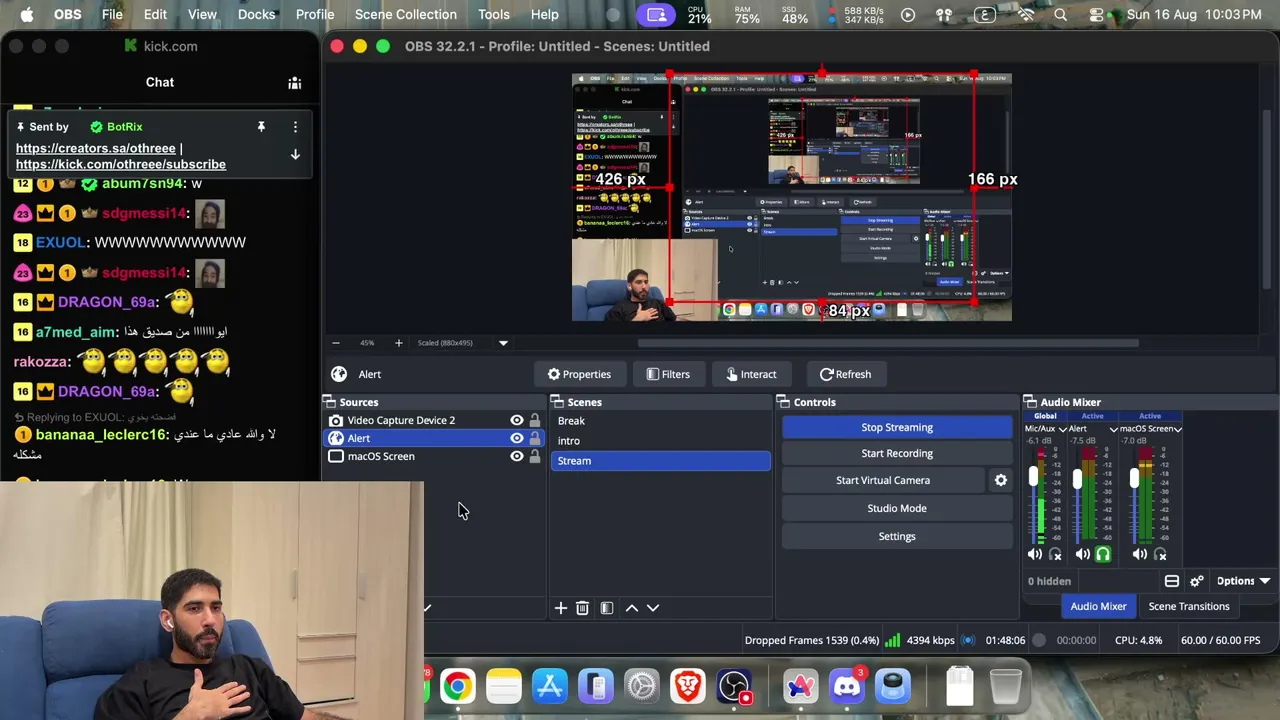
Task: Move the selected scene up
Action: pos(632,608)
